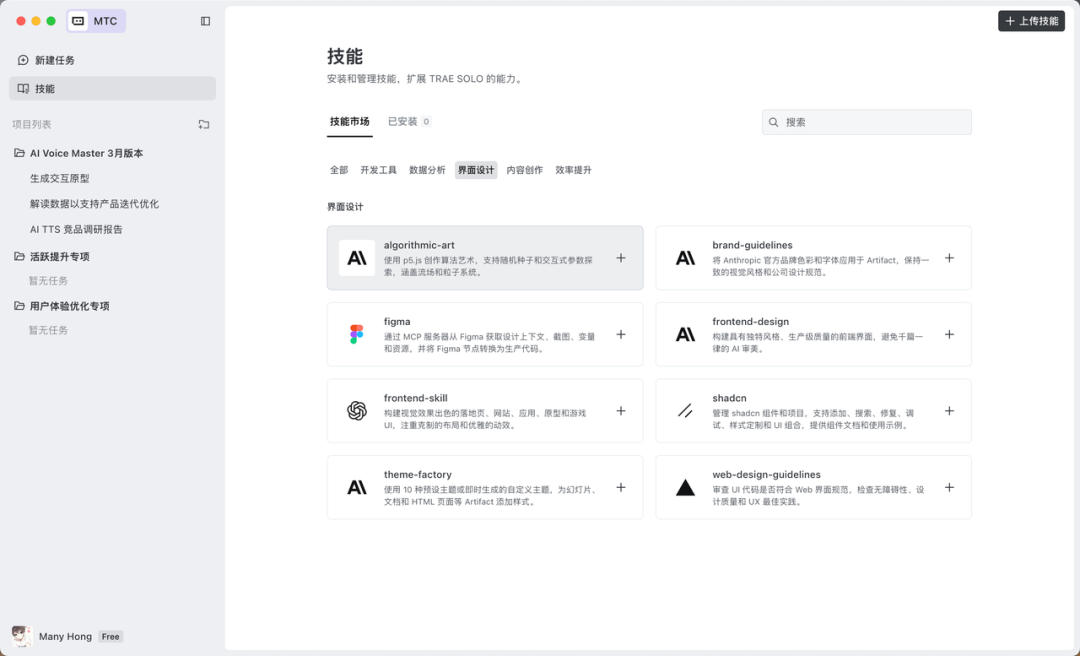Click inside the 搜索 search field

(x=866, y=121)
